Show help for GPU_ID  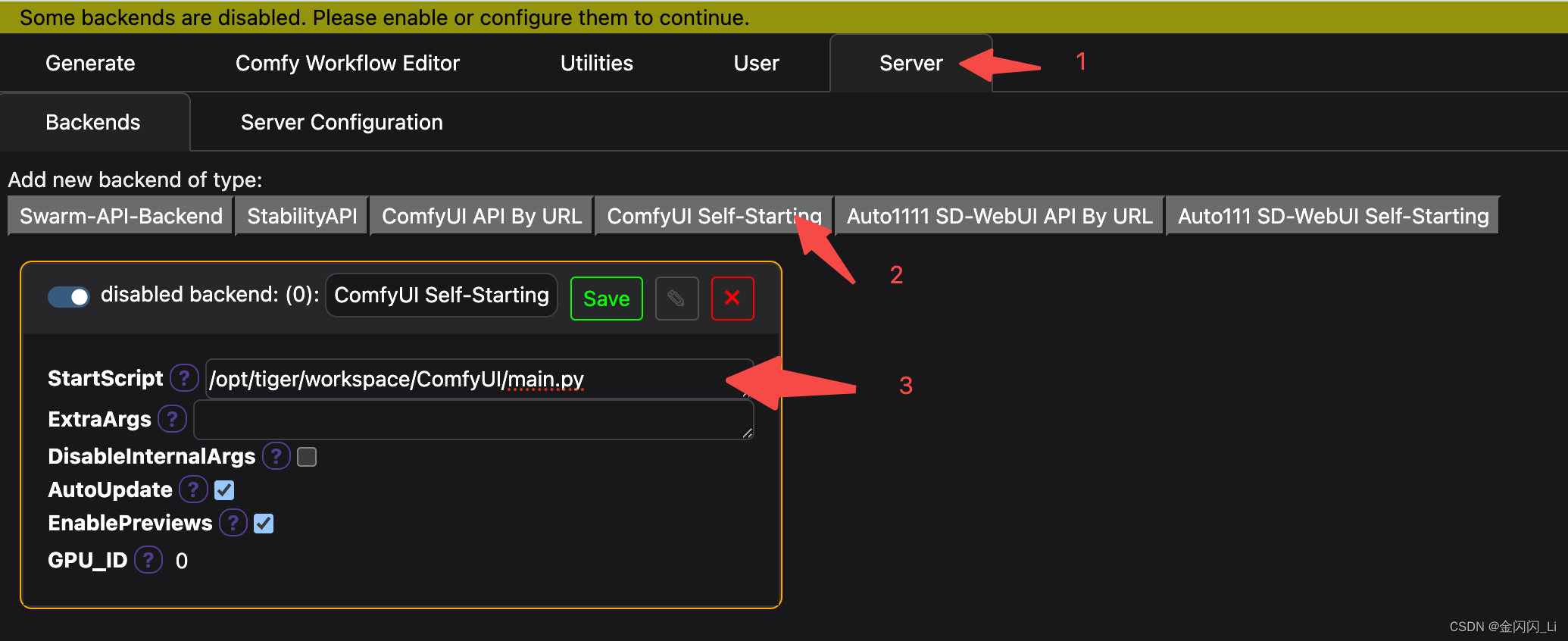coord(148,559)
